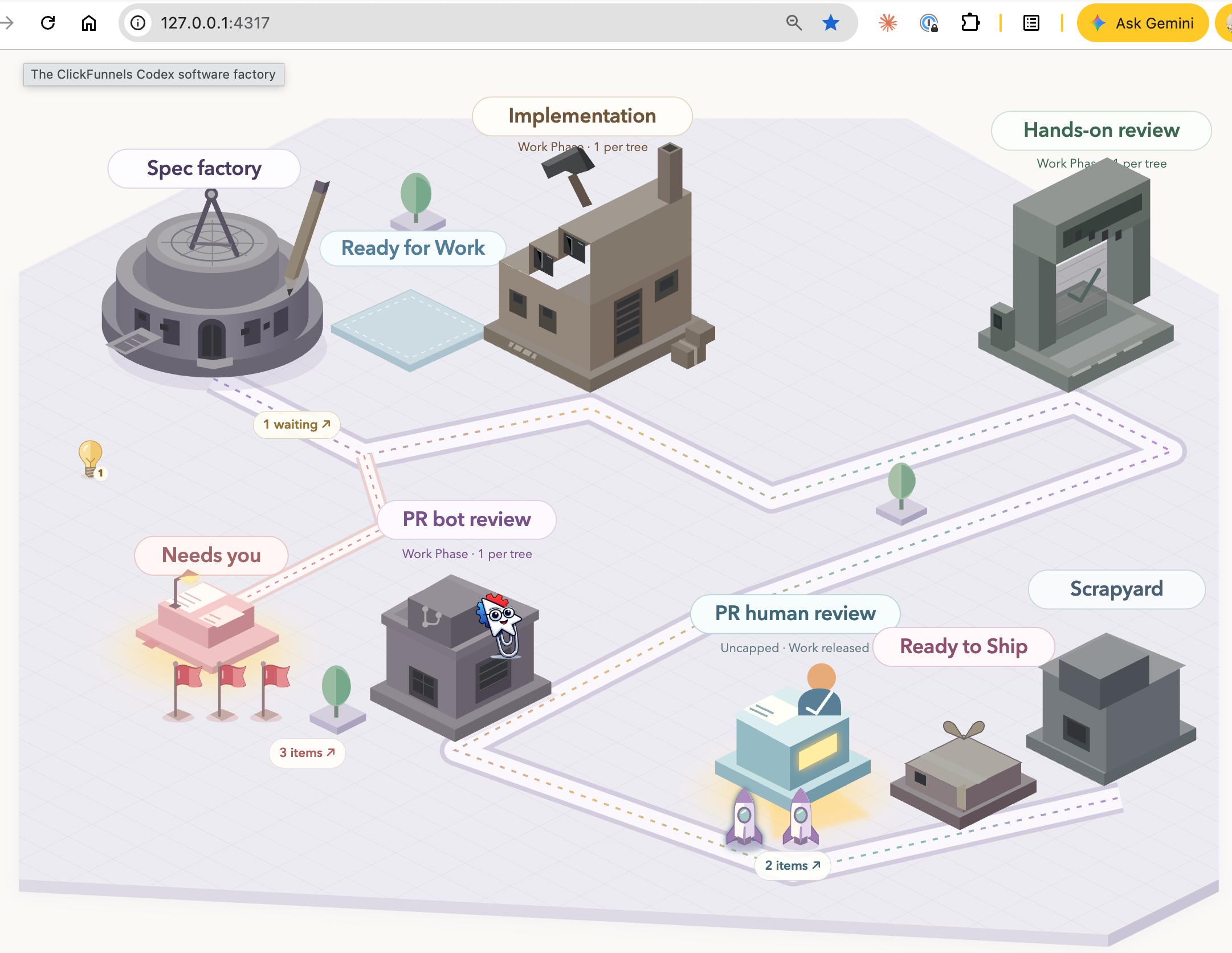Click the Scrapyard label
This screenshot has width=1232, height=953.
coord(1116,589)
